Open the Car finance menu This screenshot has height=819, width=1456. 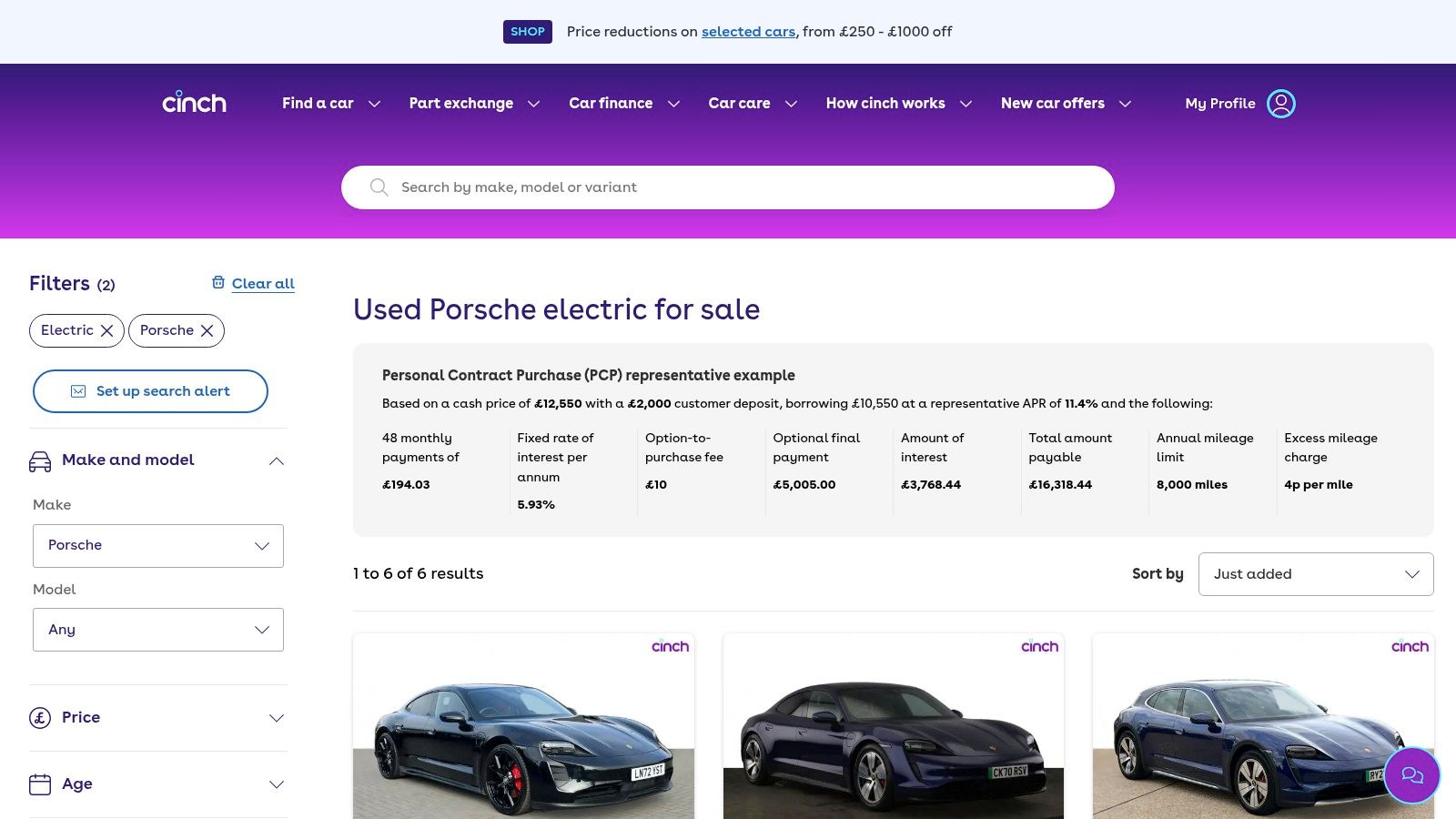[623, 104]
